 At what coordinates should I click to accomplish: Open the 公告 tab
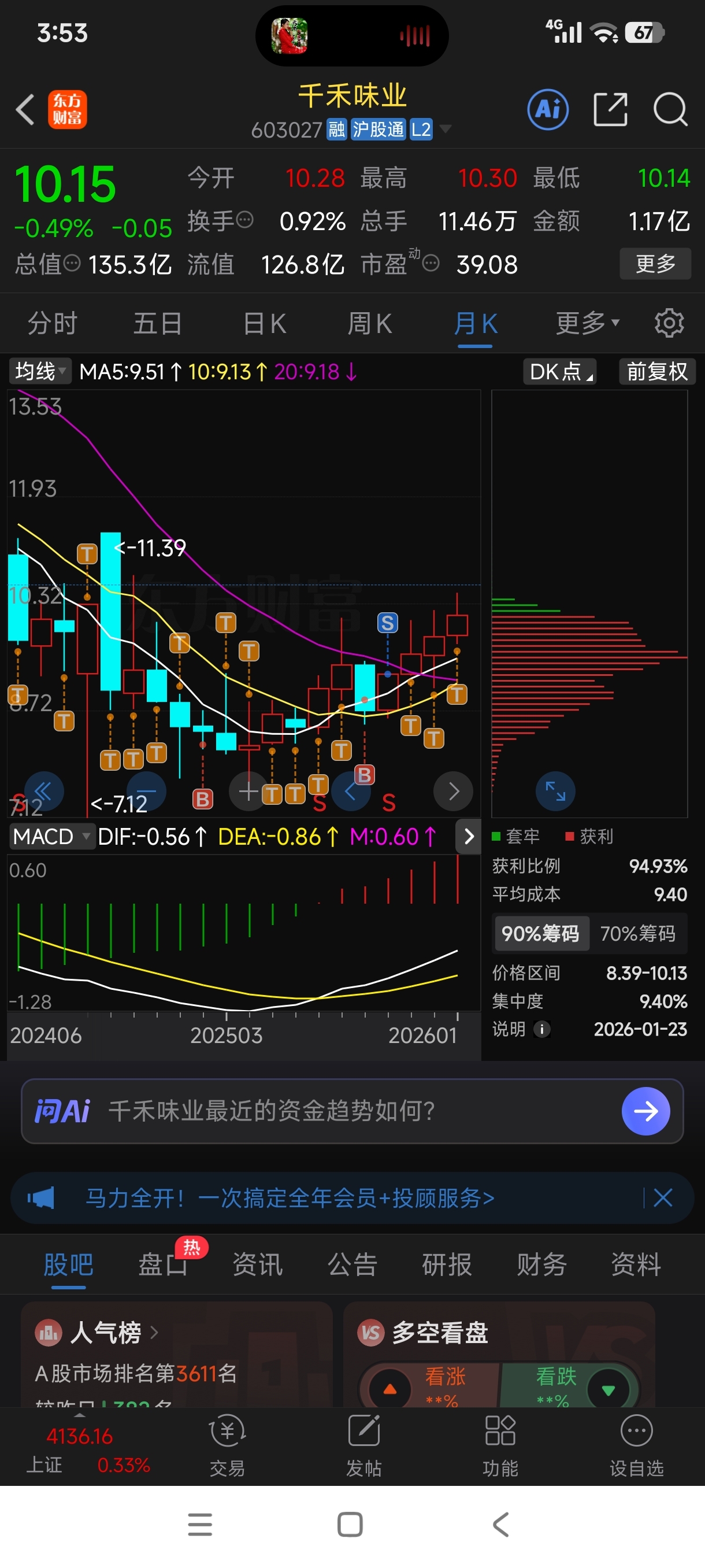(x=352, y=1264)
